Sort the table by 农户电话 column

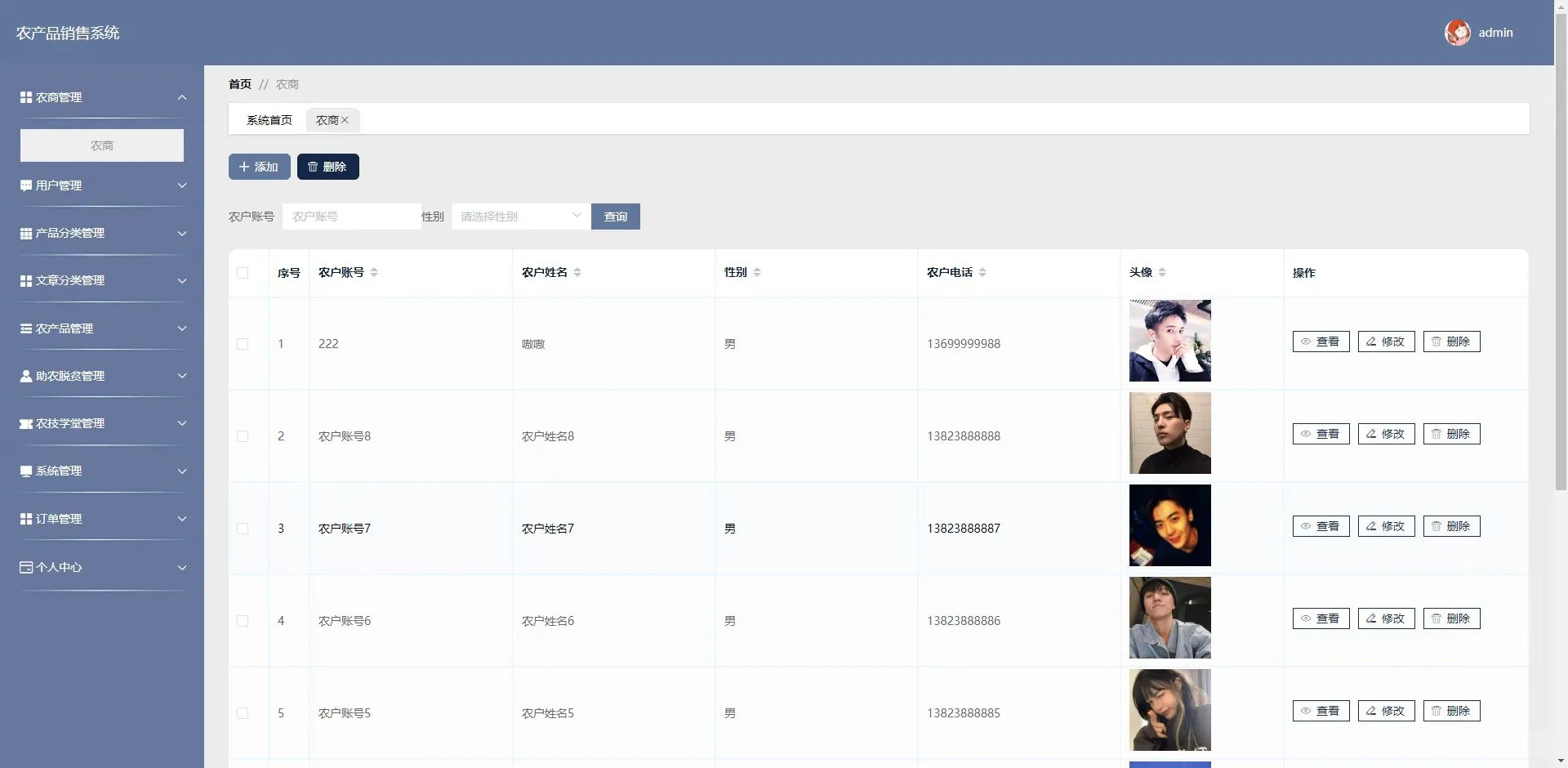[x=984, y=272]
